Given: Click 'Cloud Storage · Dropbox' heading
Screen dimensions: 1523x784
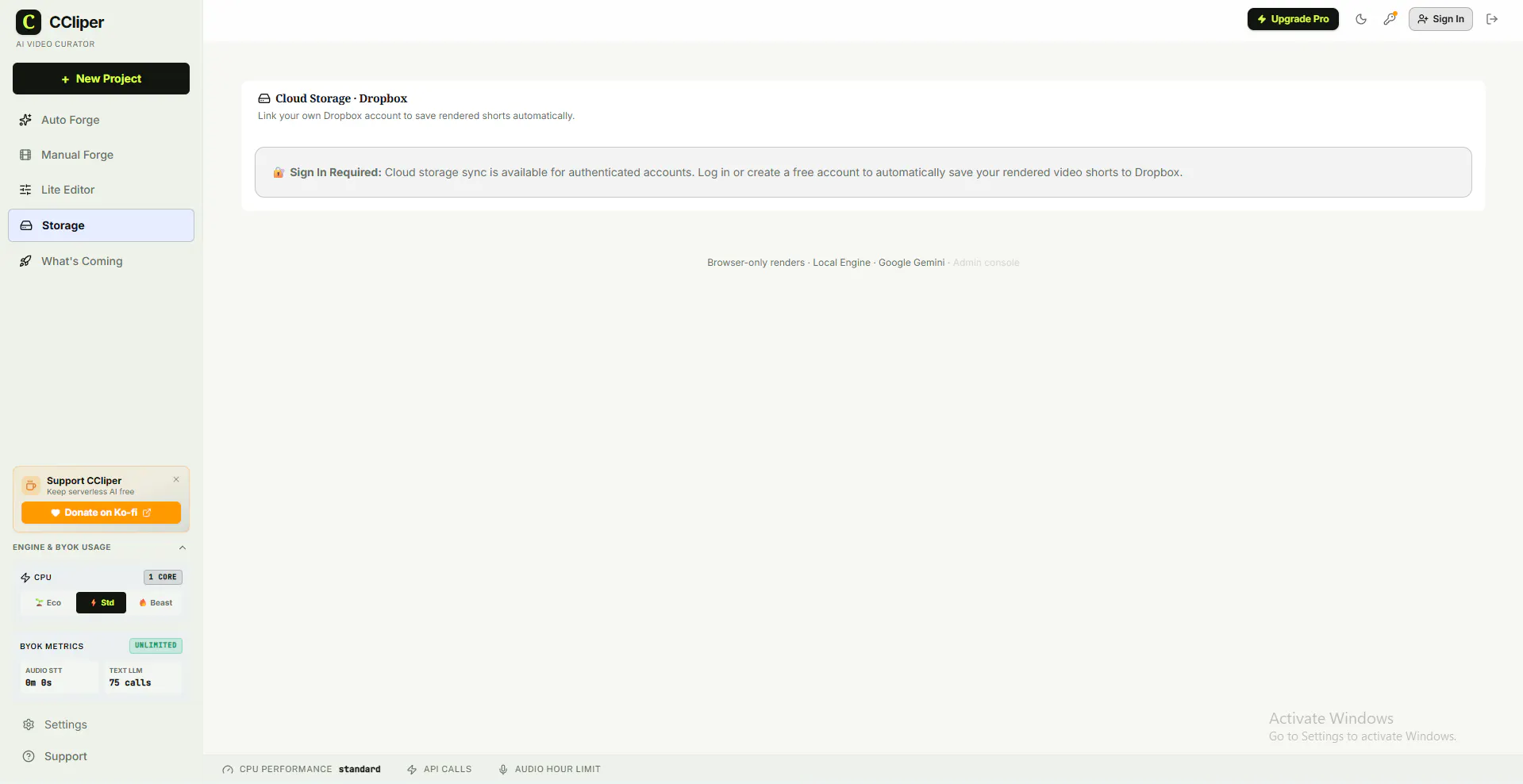Looking at the screenshot, I should pyautogui.click(x=341, y=98).
